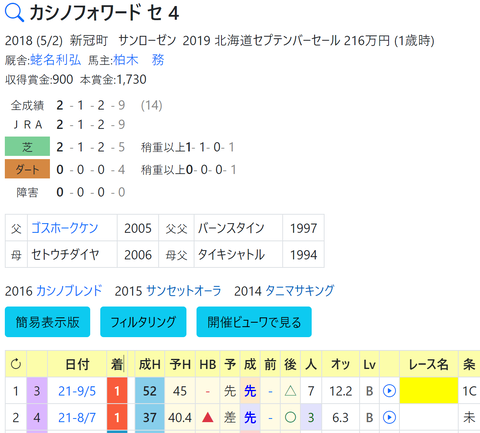Open sibling link タニマサキング

[x=300, y=291]
